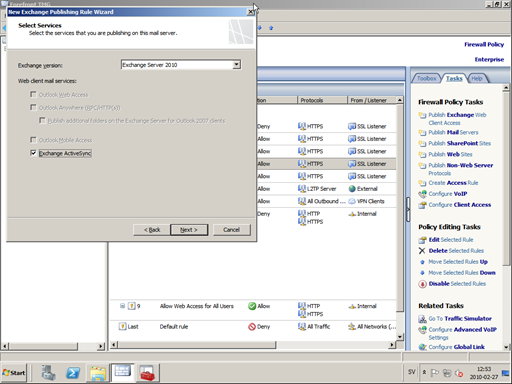Image resolution: width=512 pixels, height=384 pixels.
Task: Open PowerShell from the taskbar
Action: coord(73,373)
